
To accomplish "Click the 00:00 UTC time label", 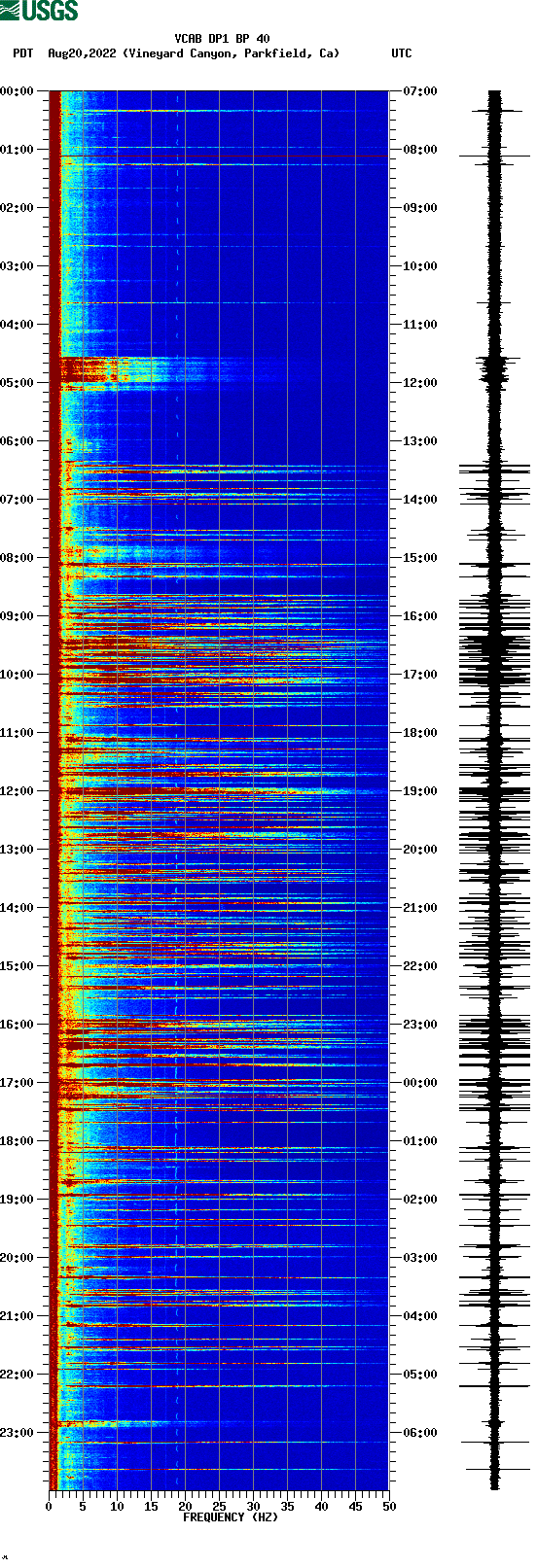I will [x=419, y=1083].
